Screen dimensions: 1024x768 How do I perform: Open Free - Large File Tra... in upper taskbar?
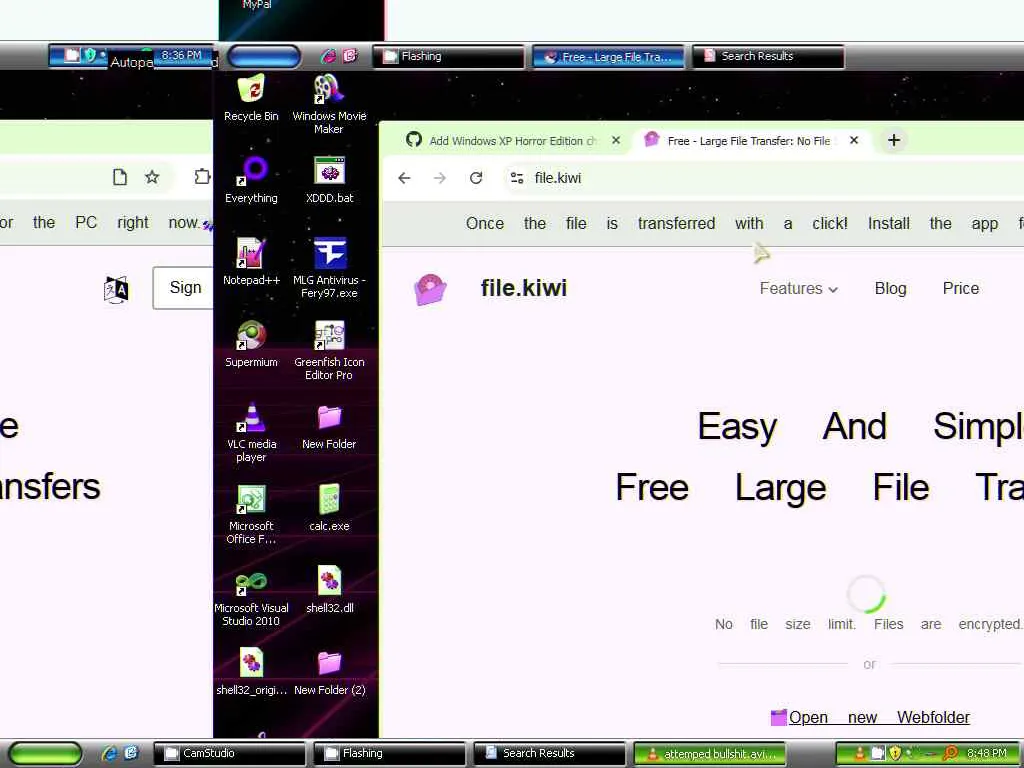pyautogui.click(x=609, y=57)
